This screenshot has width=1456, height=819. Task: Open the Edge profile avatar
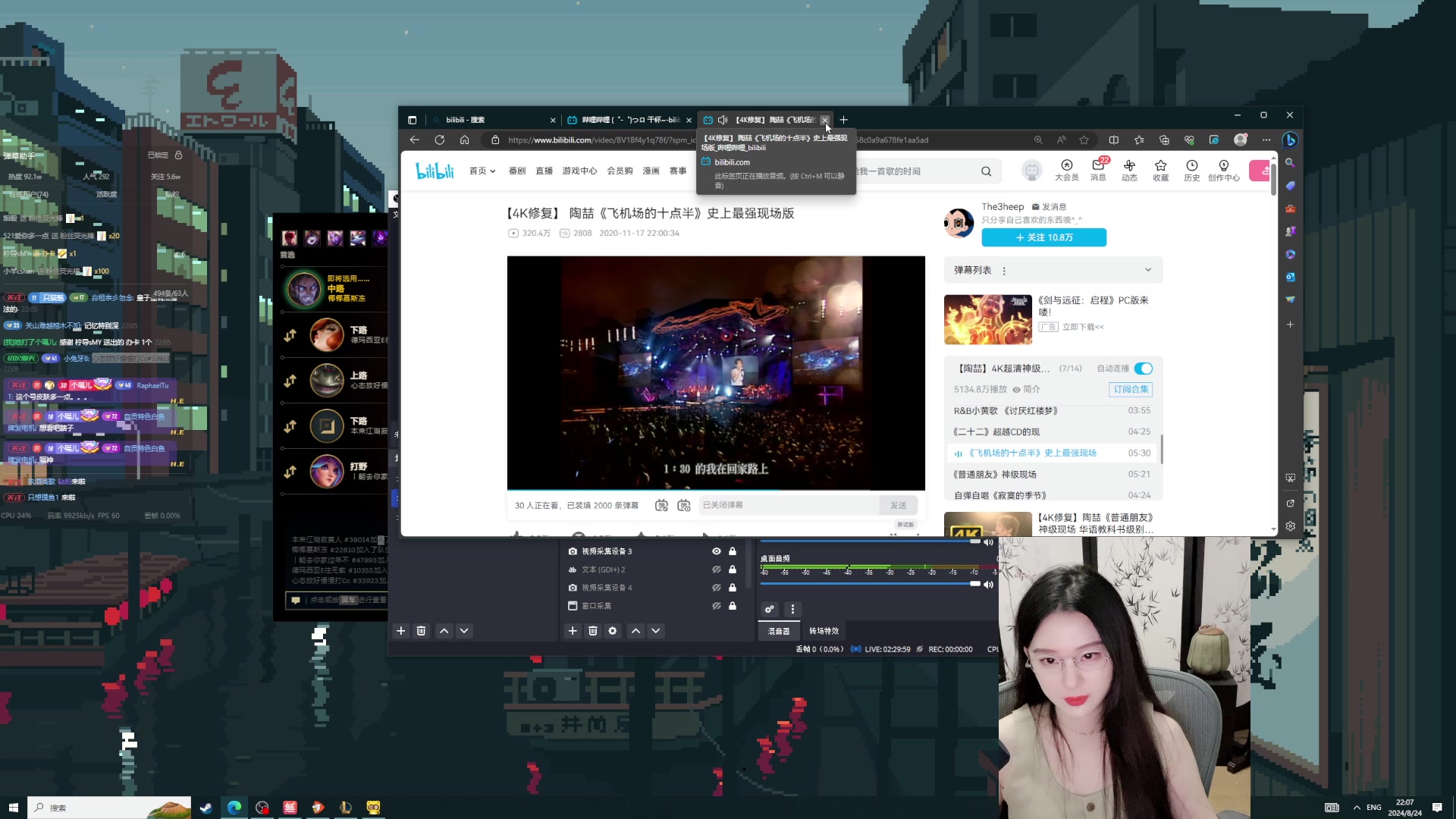1241,140
